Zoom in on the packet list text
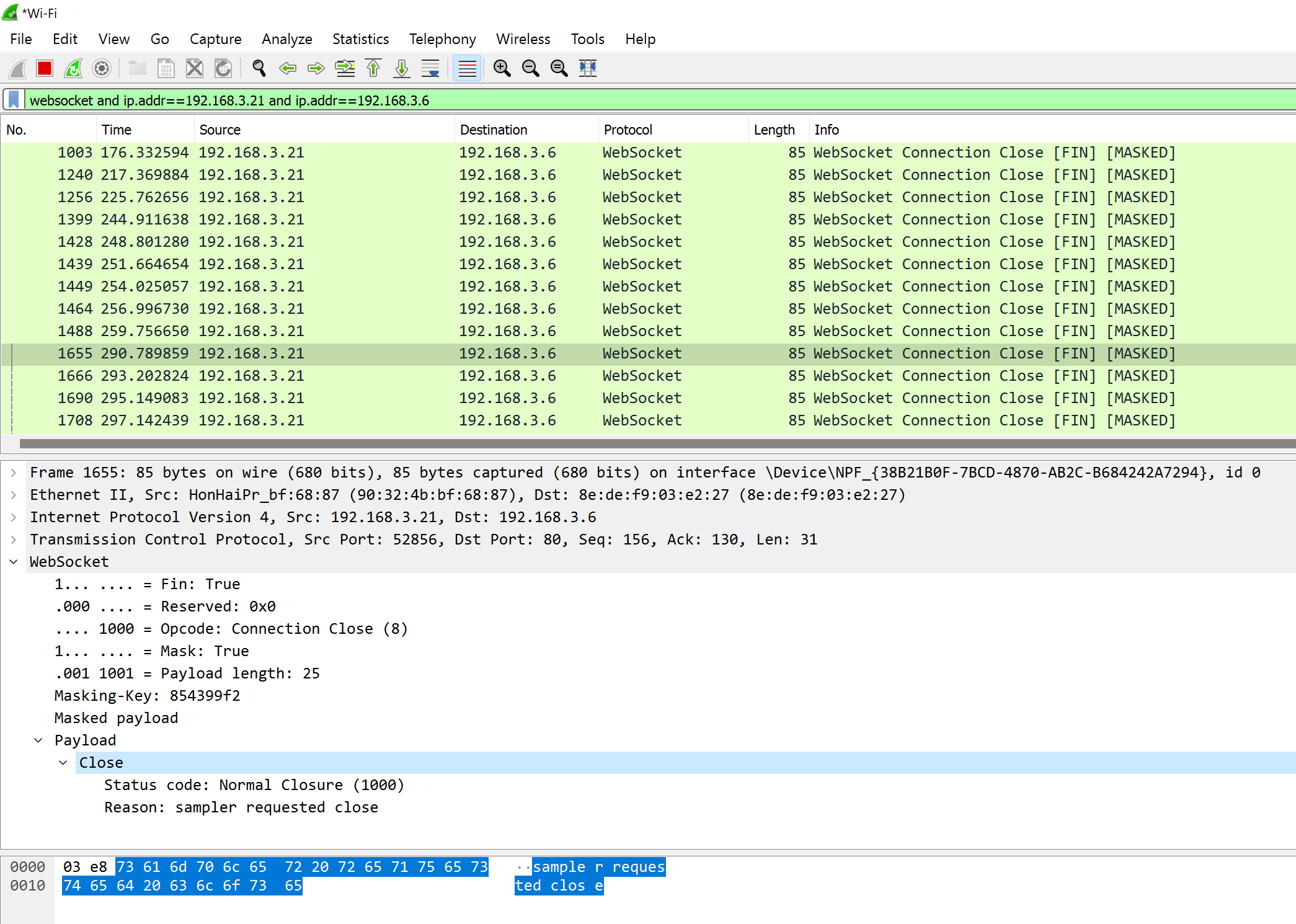Viewport: 1296px width, 924px height. (502, 68)
